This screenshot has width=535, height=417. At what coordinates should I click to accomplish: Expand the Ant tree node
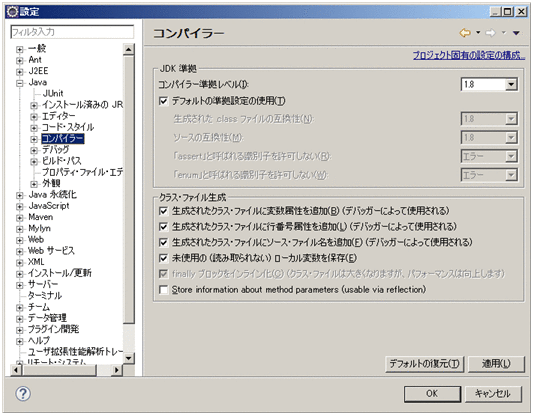tap(20, 61)
